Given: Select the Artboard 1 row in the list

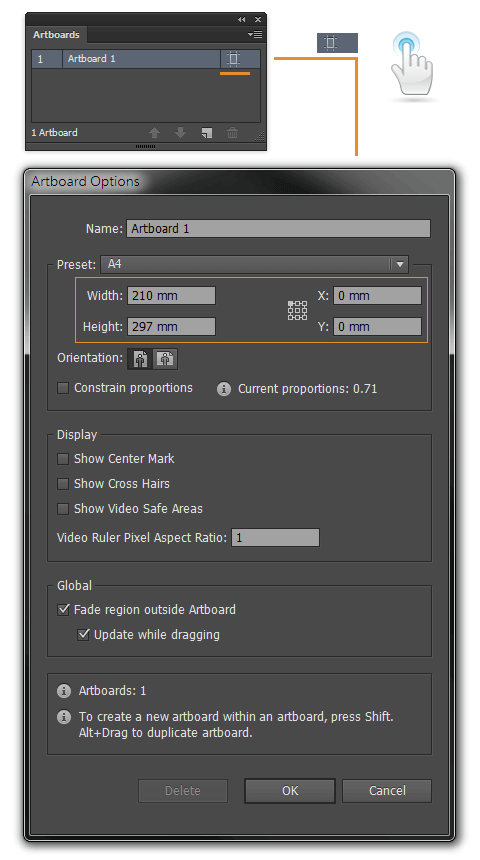Looking at the screenshot, I should point(146,59).
